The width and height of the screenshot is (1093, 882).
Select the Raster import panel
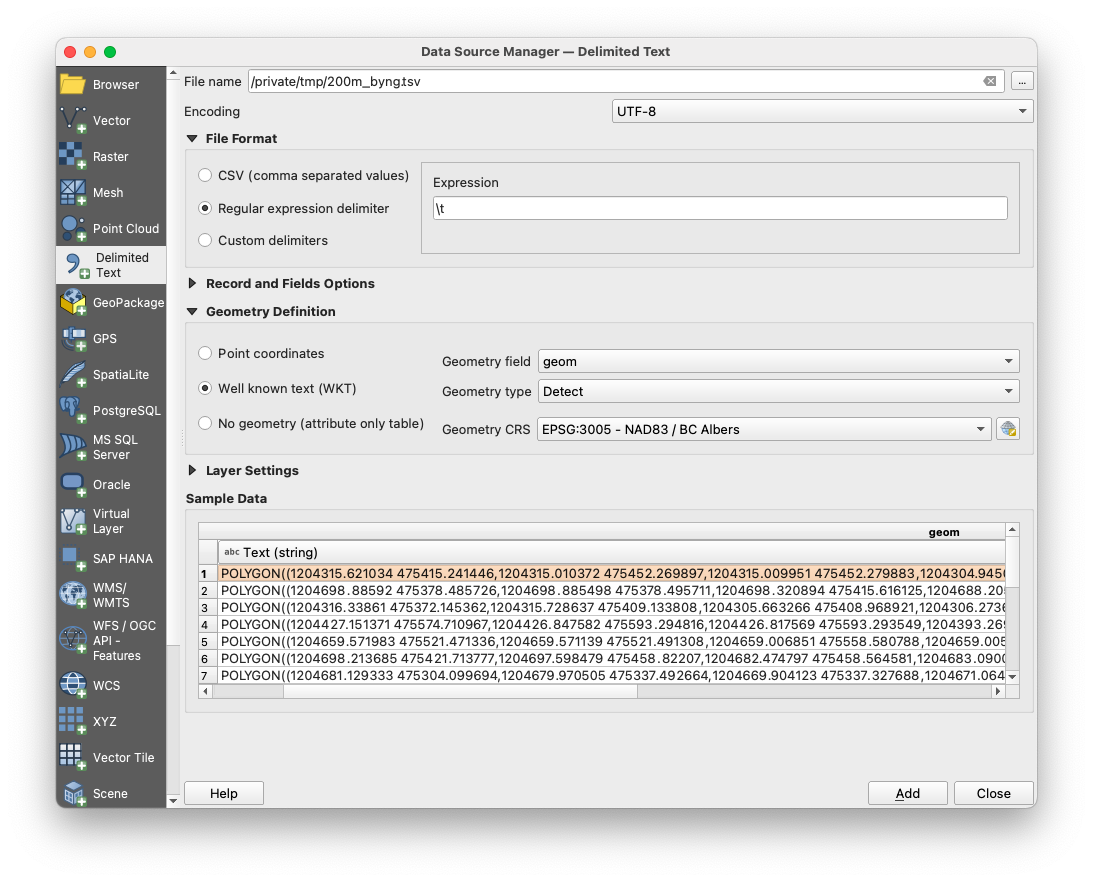click(x=114, y=156)
